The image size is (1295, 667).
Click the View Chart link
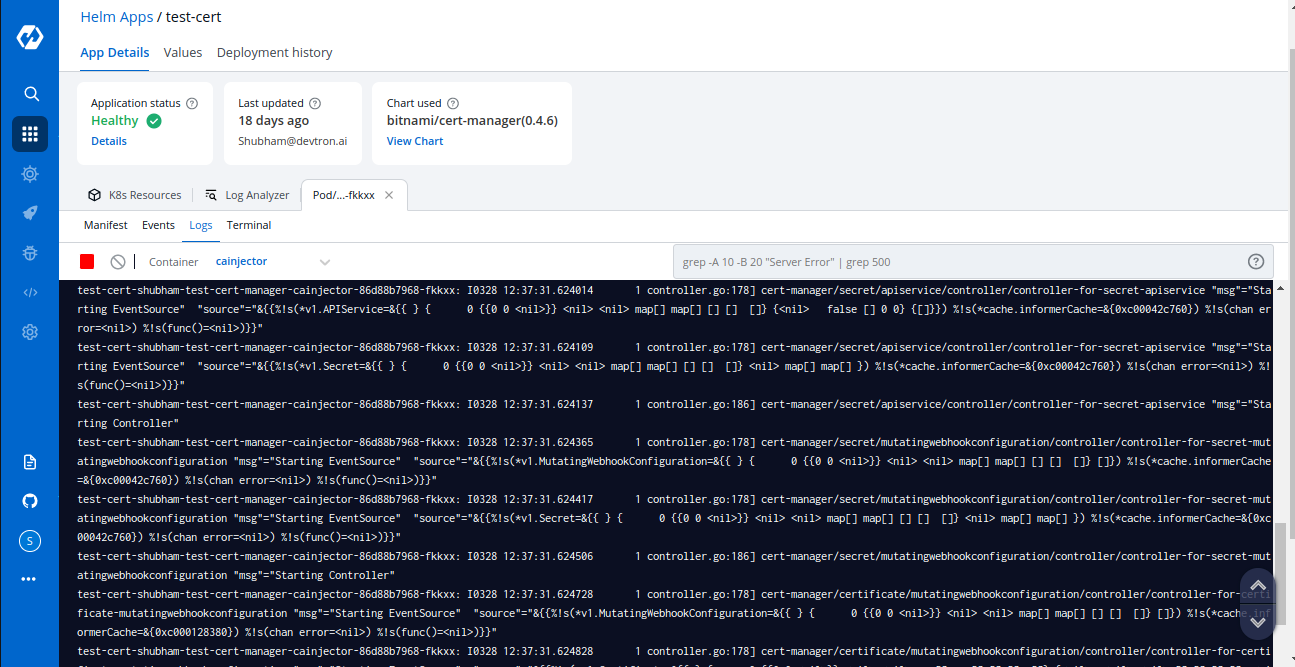coord(415,141)
